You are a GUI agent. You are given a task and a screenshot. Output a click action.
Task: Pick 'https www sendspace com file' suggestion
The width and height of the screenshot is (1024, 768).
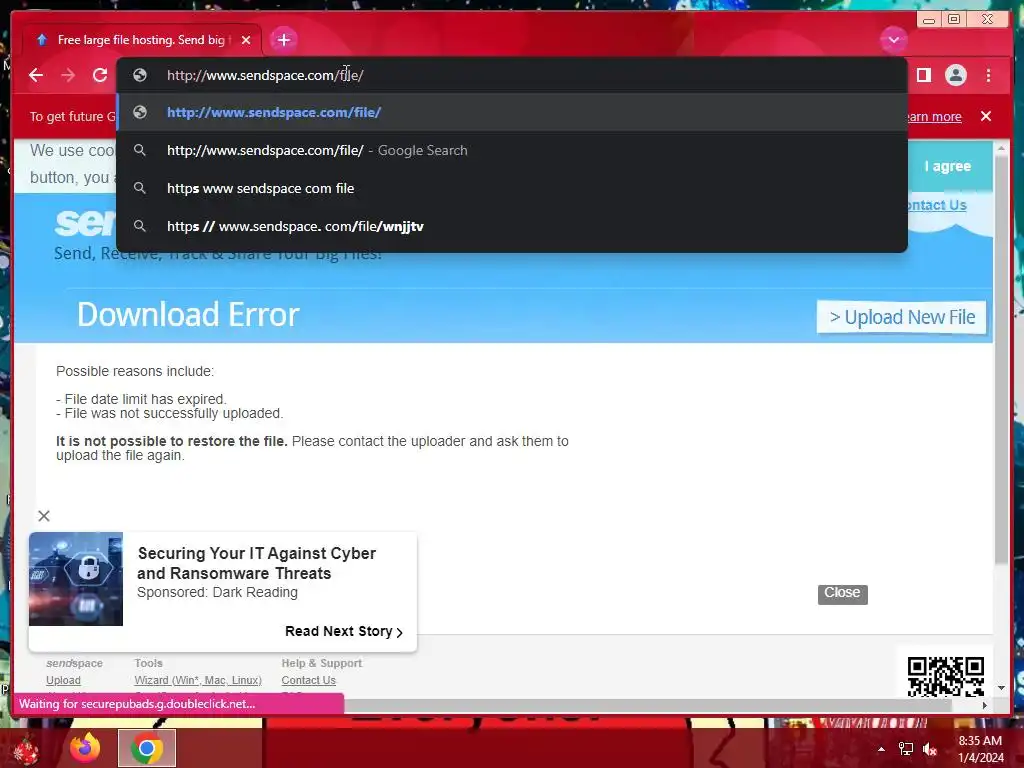click(512, 188)
